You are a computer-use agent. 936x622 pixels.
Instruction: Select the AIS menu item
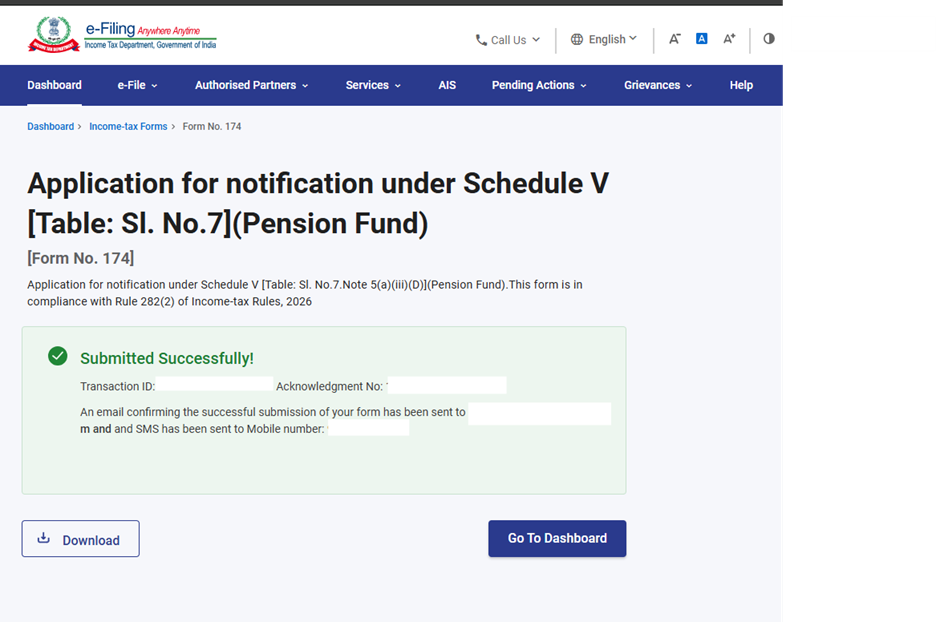(x=447, y=85)
